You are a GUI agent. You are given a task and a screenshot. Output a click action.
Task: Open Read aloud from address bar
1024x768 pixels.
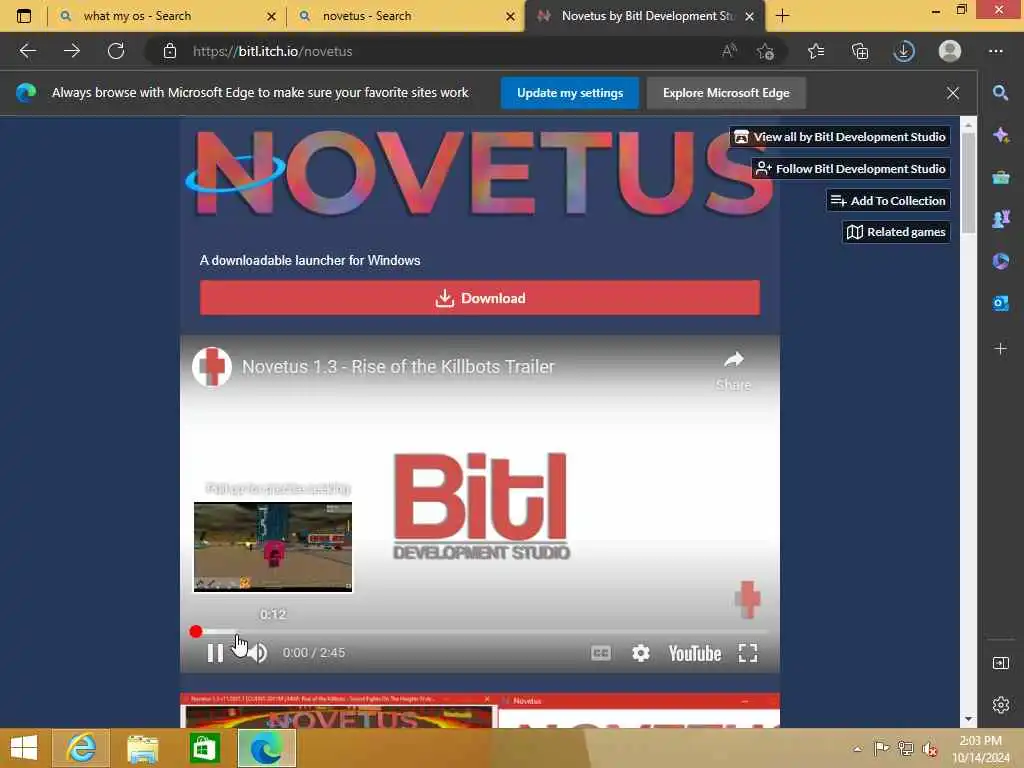pos(729,51)
